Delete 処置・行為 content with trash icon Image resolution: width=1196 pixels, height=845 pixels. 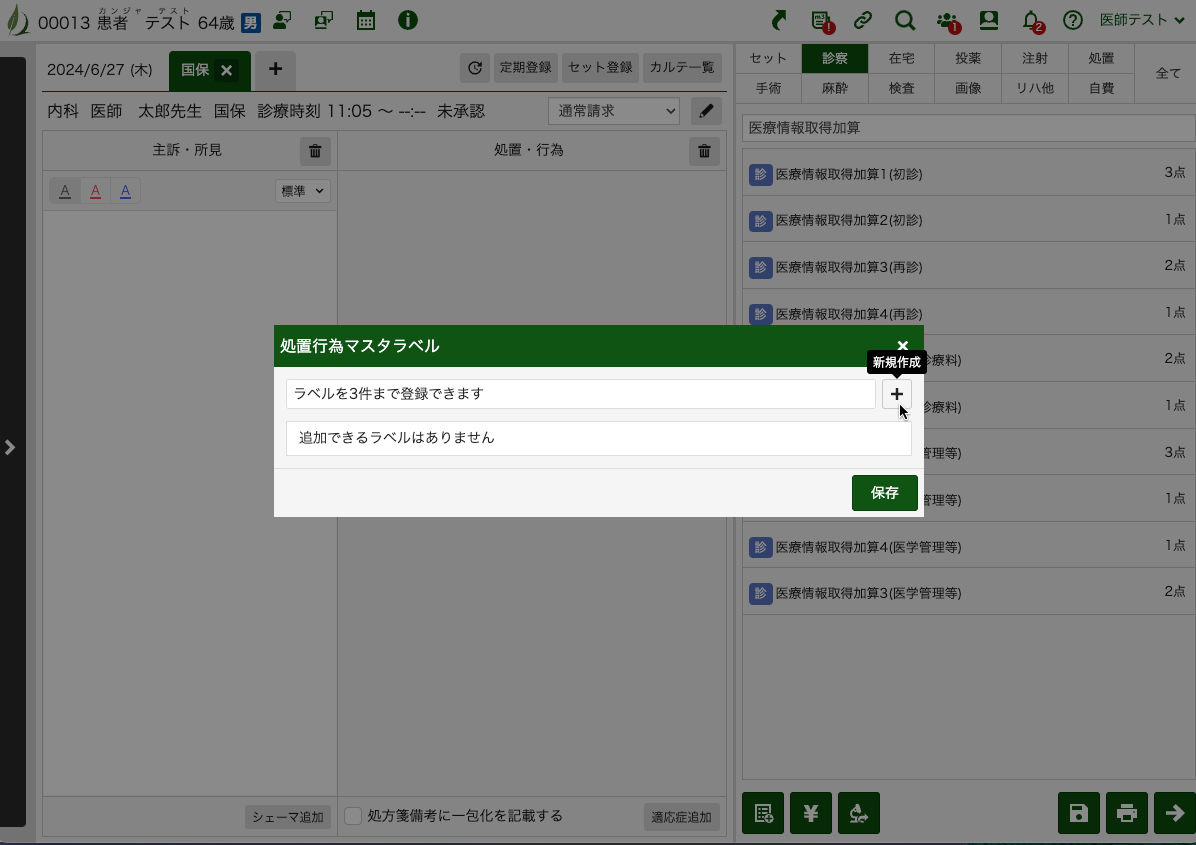coord(704,151)
